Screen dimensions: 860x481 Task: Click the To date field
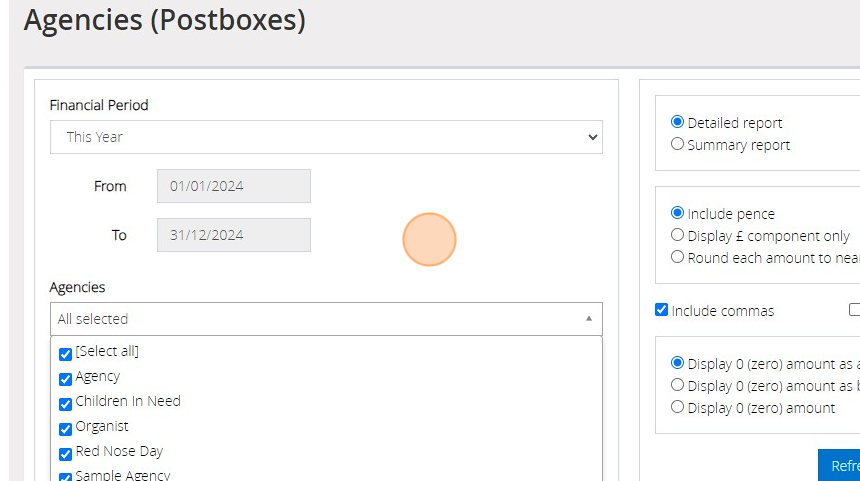[234, 235]
